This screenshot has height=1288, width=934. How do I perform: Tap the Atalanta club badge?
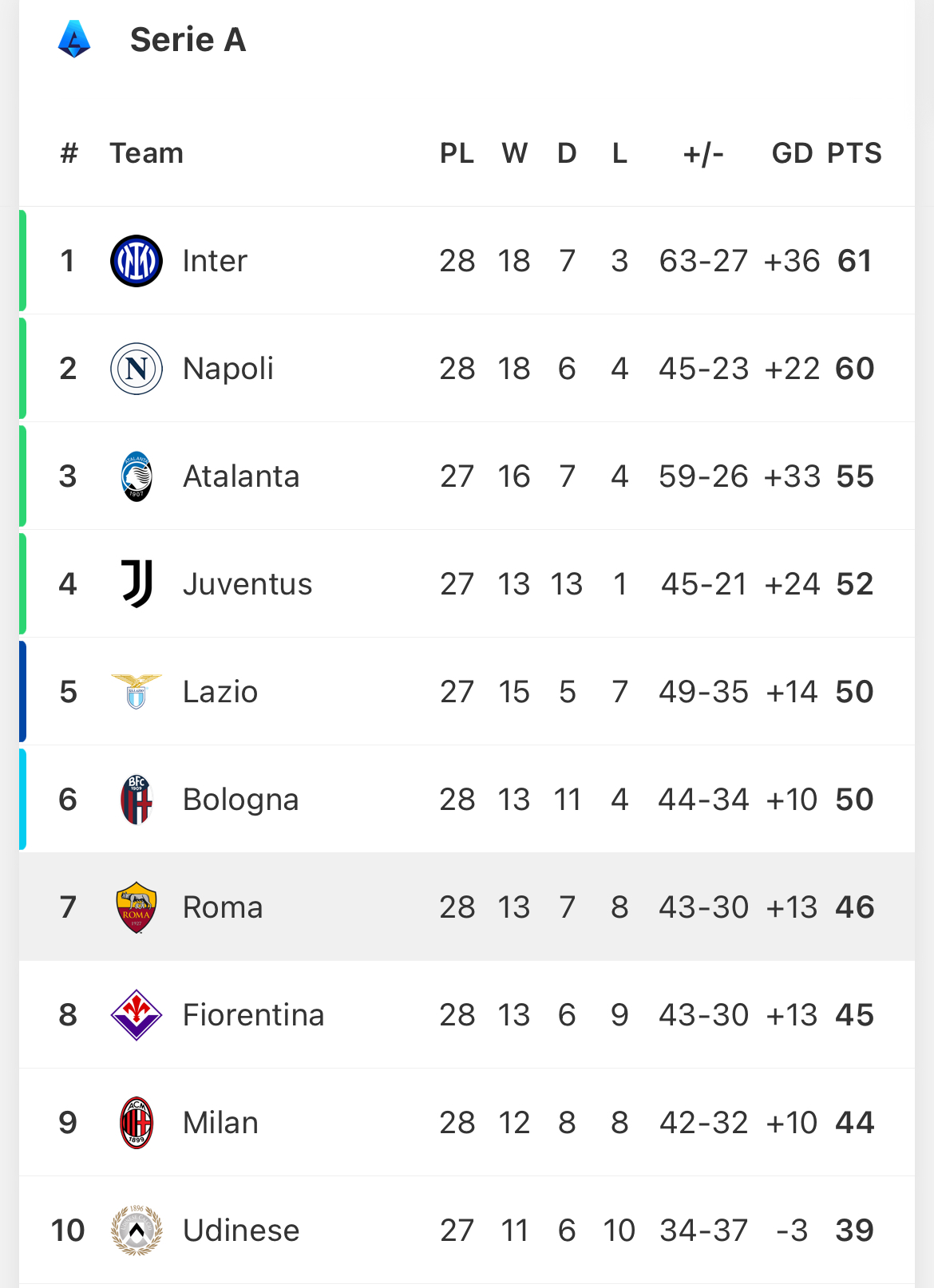137,476
